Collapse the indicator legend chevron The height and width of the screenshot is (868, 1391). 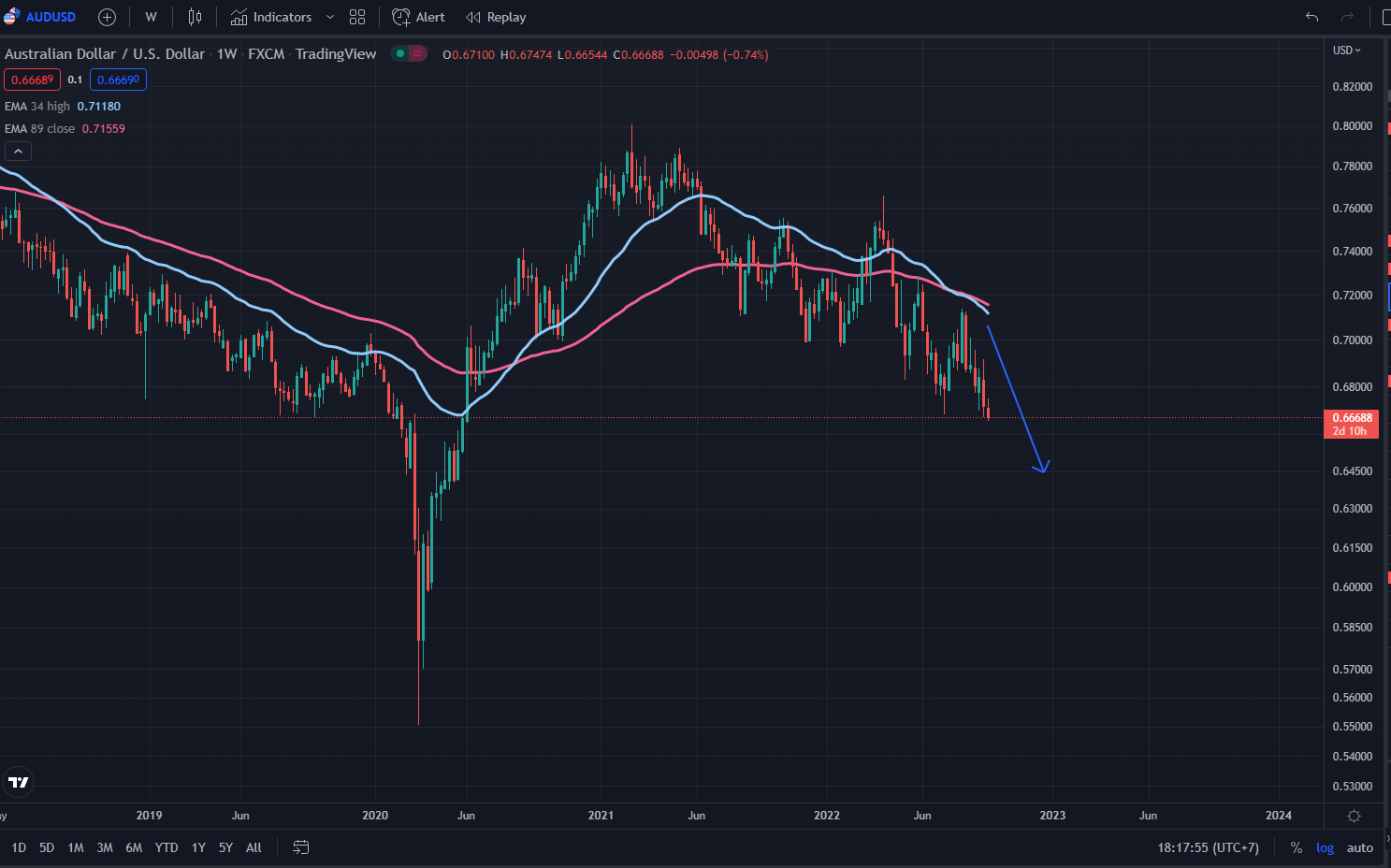(18, 151)
